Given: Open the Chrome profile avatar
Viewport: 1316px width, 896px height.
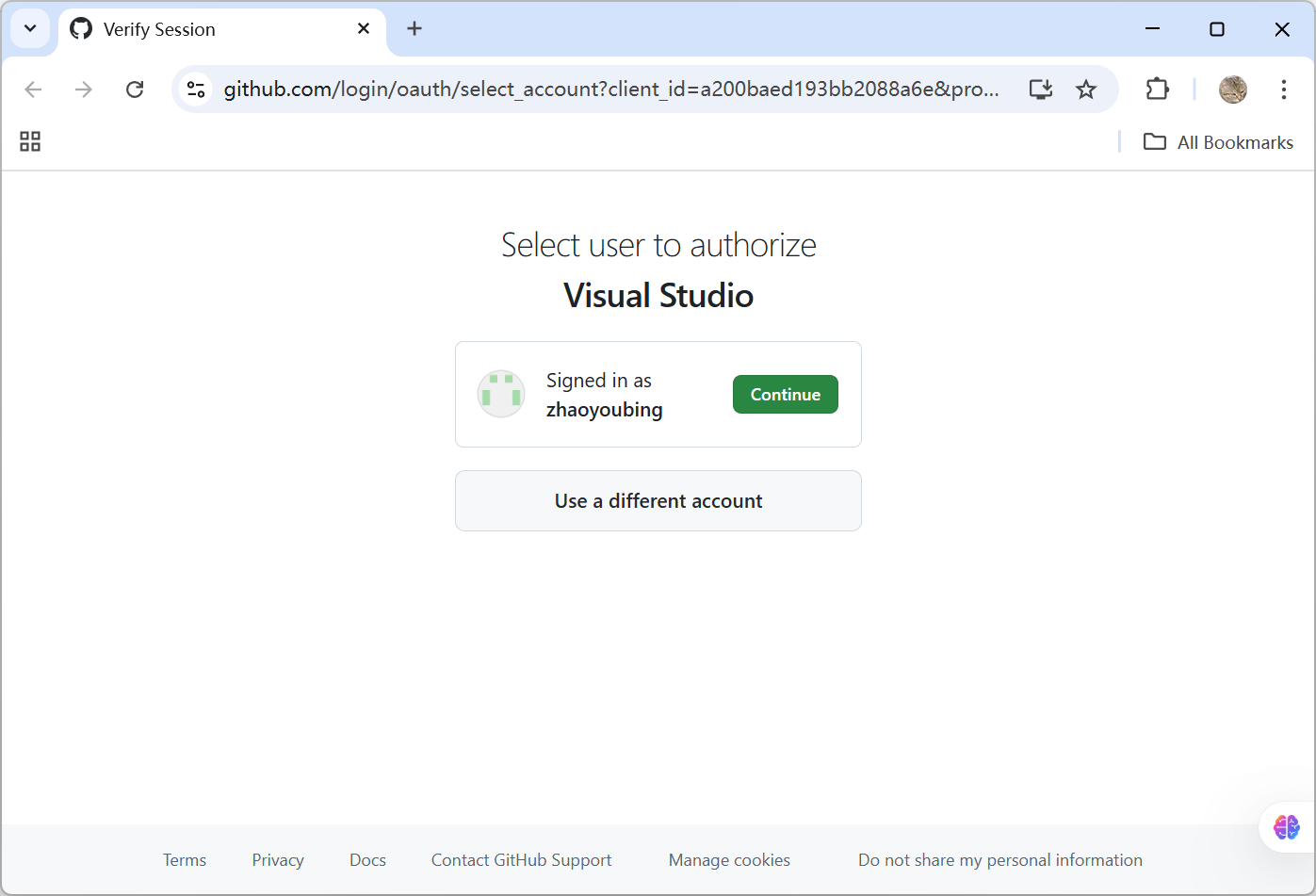Looking at the screenshot, I should tap(1232, 90).
